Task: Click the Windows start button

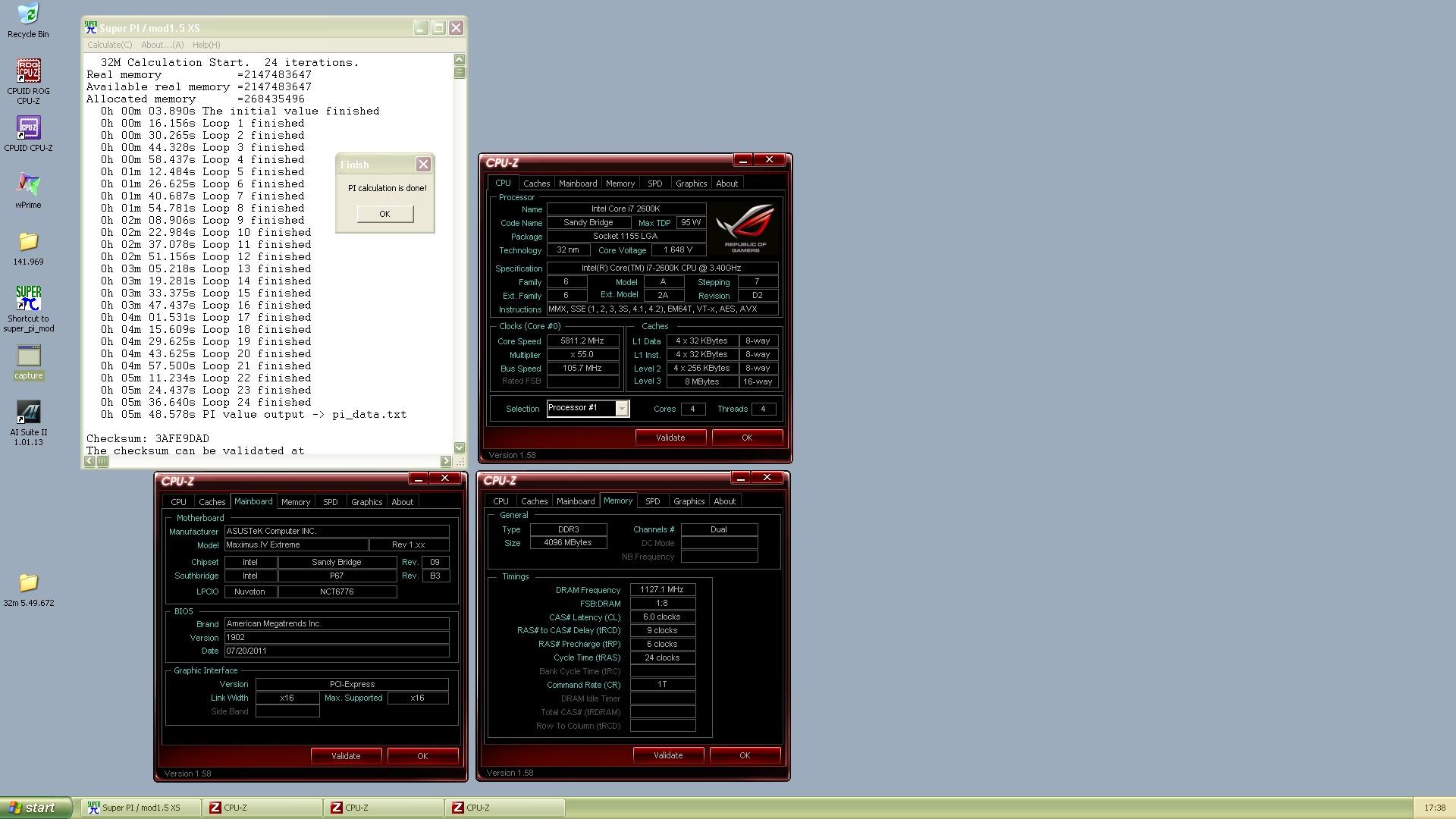Action: coord(36,808)
